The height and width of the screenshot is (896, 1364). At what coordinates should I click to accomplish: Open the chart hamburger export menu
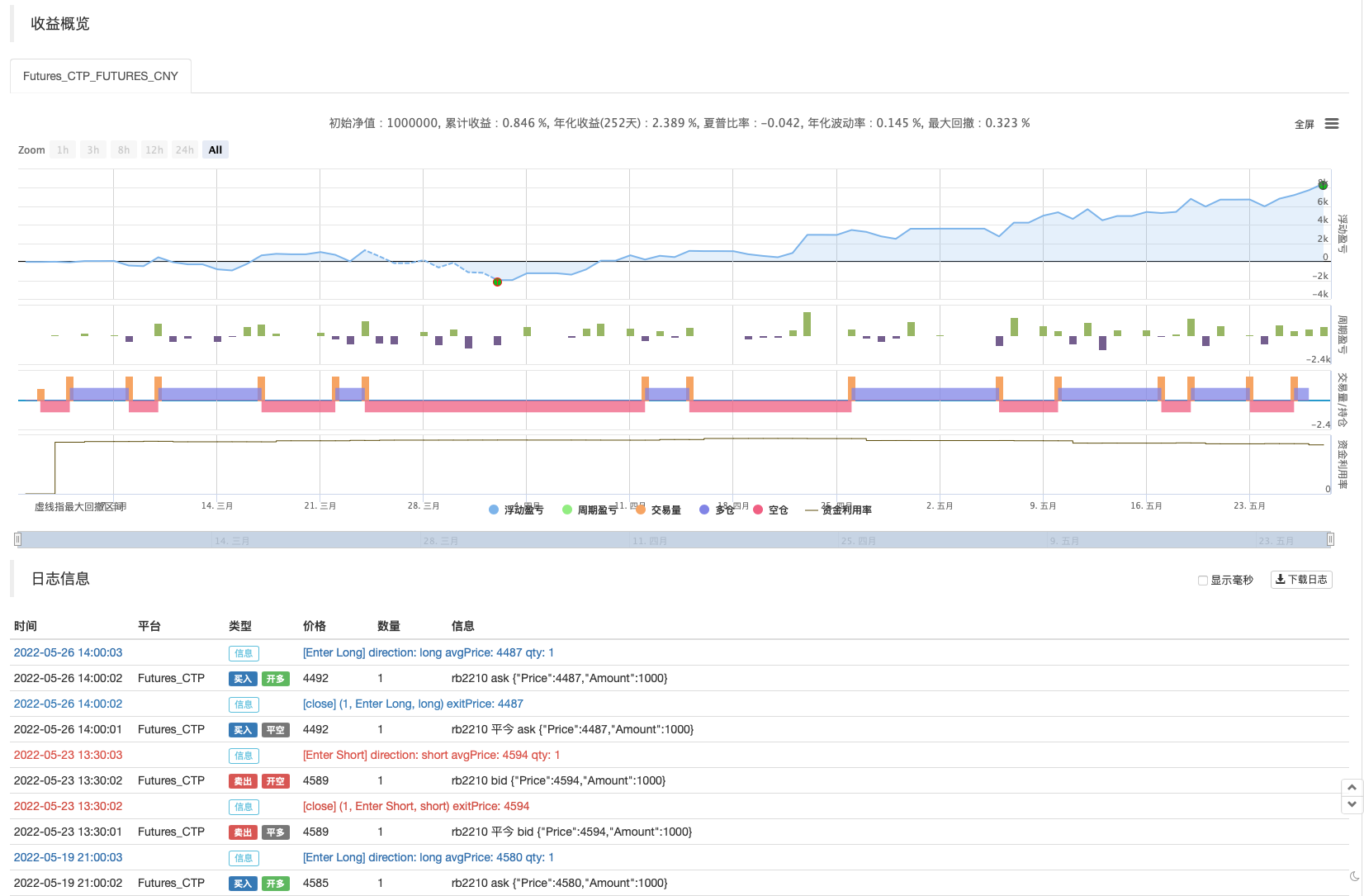(x=1331, y=124)
